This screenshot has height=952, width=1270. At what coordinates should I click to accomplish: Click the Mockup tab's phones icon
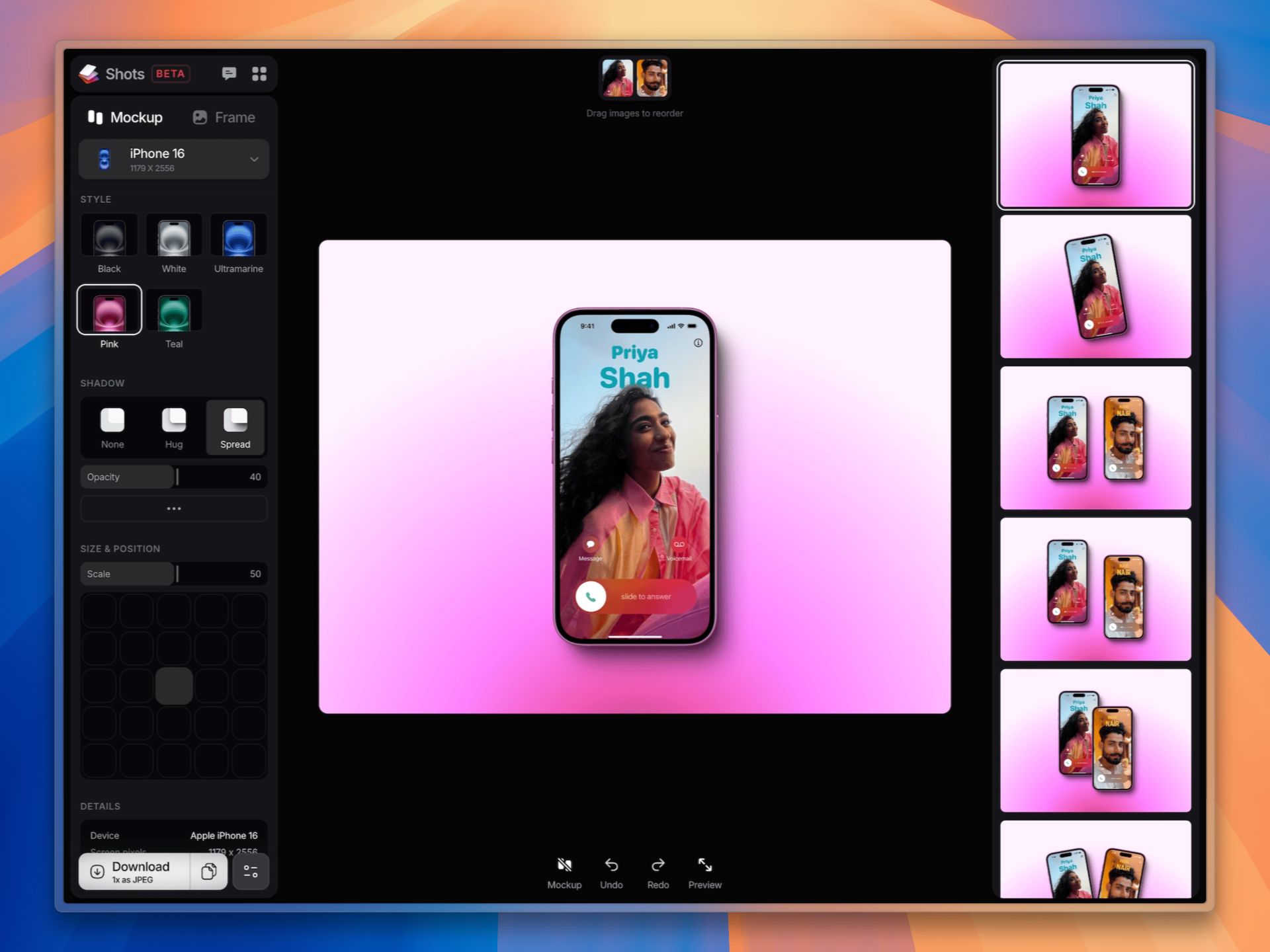(95, 117)
